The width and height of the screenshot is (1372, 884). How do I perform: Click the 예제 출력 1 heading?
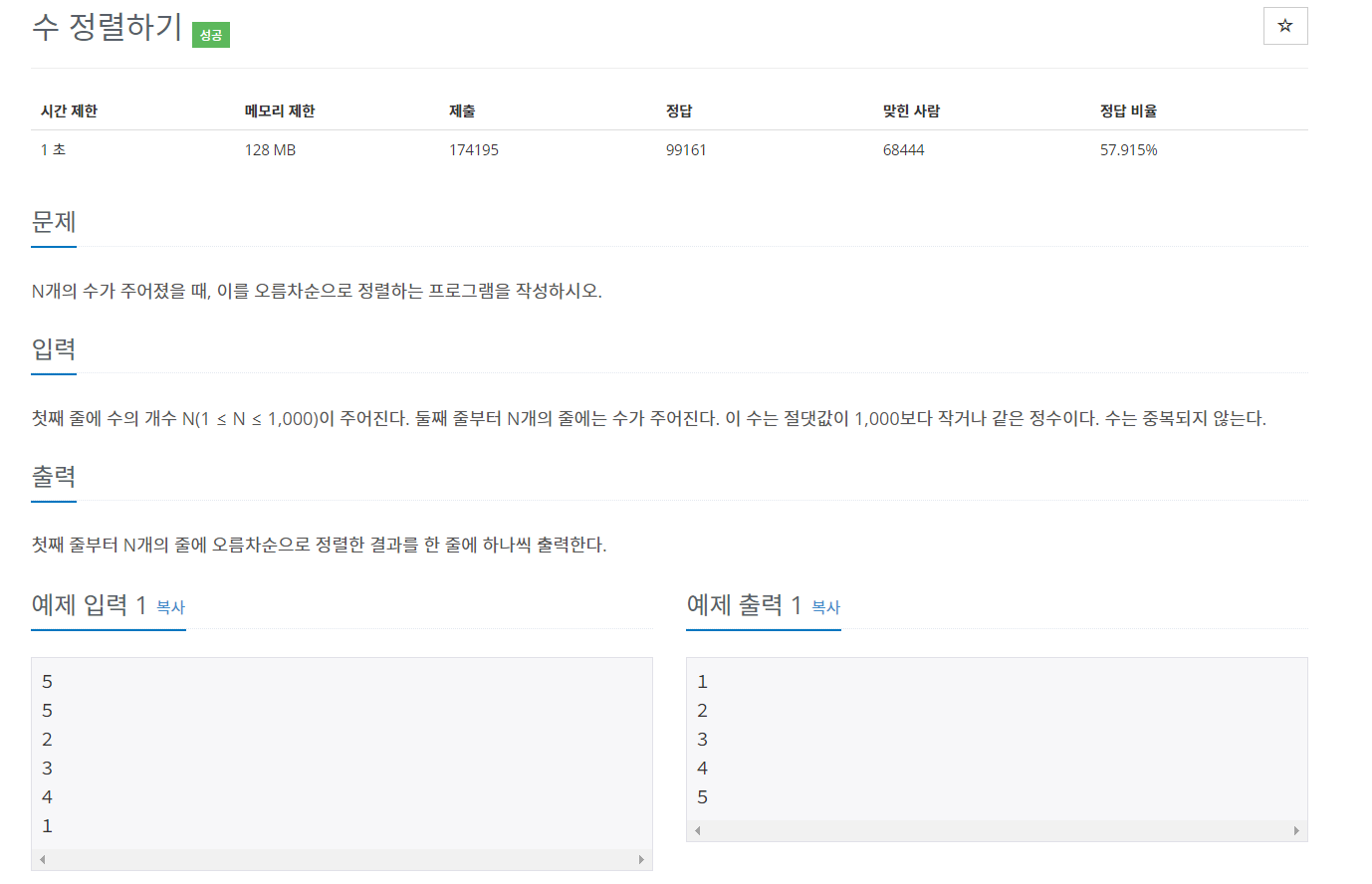[x=744, y=604]
